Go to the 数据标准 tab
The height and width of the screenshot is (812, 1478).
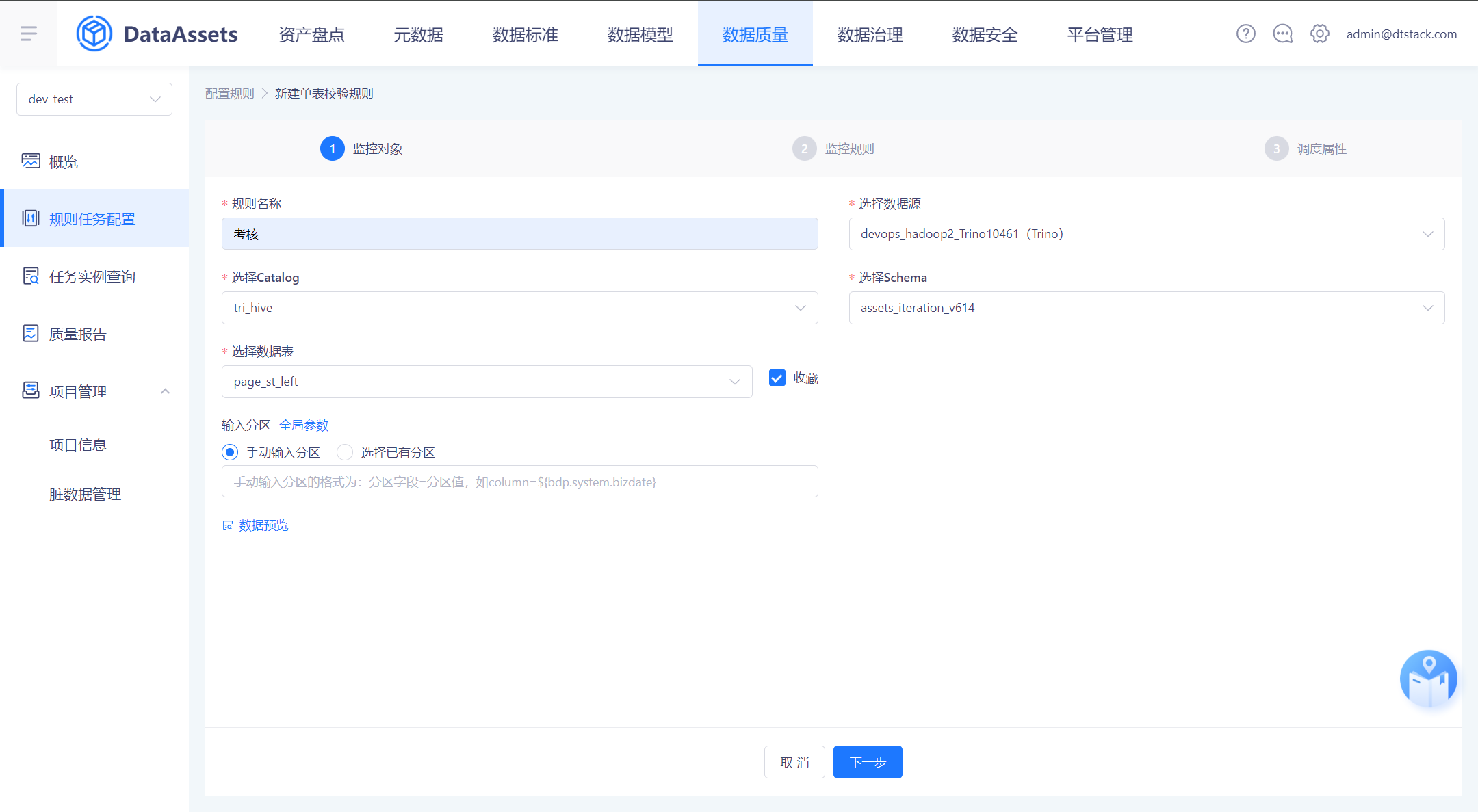click(x=526, y=34)
